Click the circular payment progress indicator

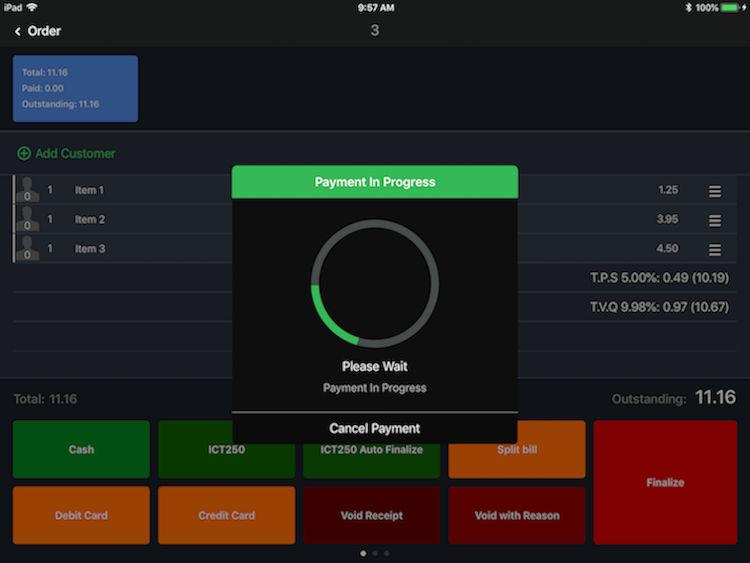(x=375, y=283)
